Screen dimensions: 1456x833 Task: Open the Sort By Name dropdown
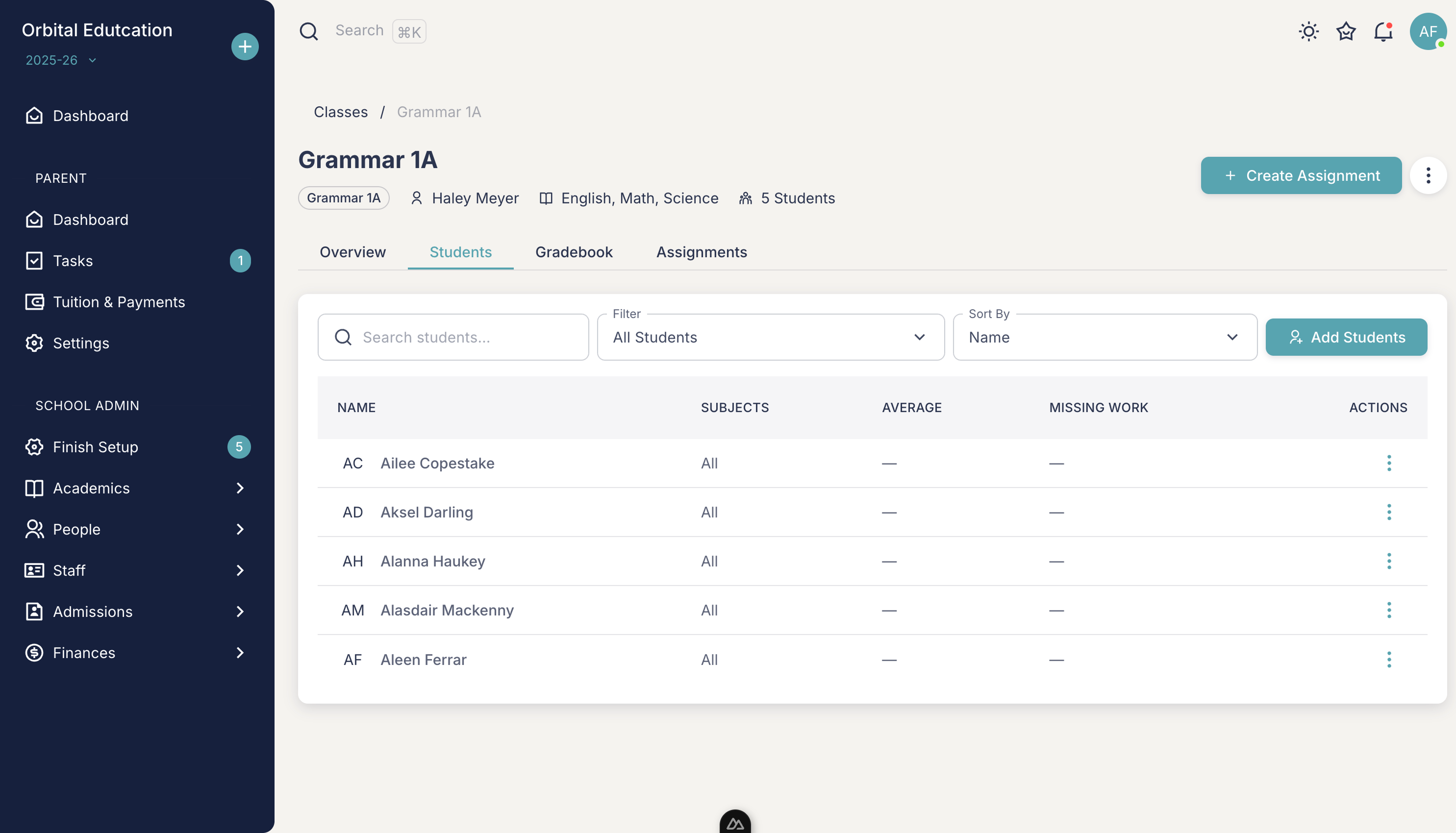coord(1104,337)
